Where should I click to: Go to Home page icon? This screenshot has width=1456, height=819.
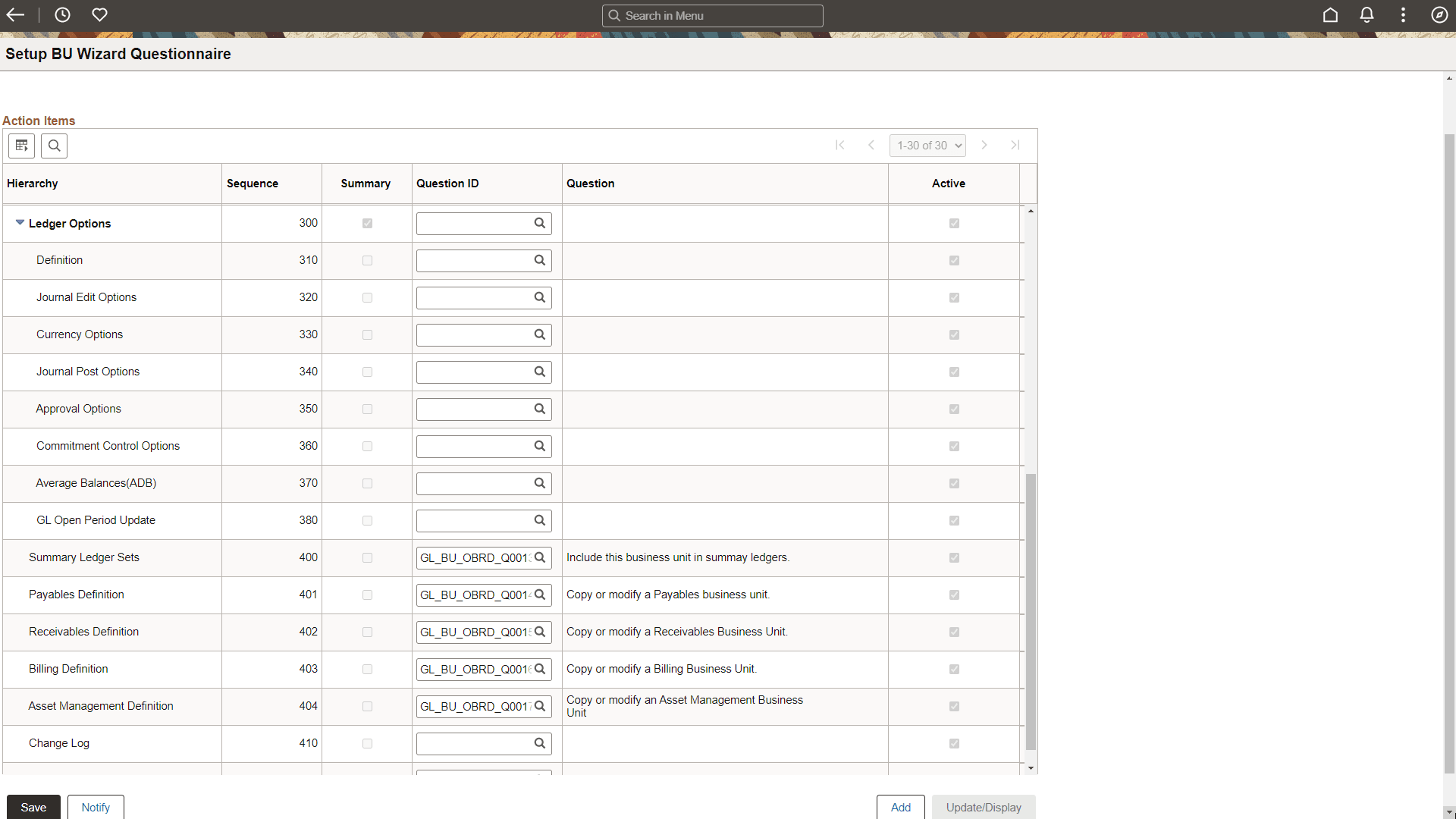coord(1330,15)
